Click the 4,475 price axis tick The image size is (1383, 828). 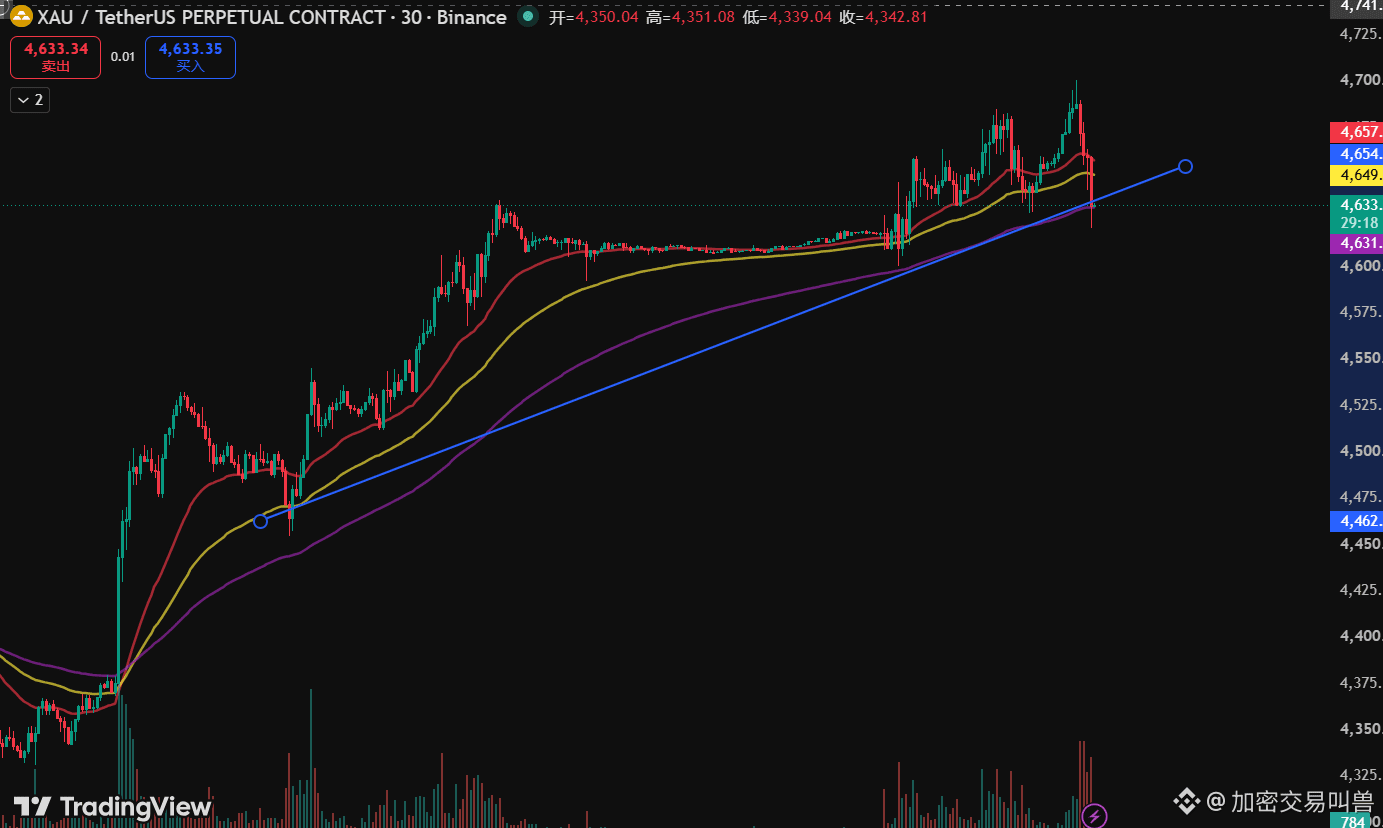(1361, 497)
